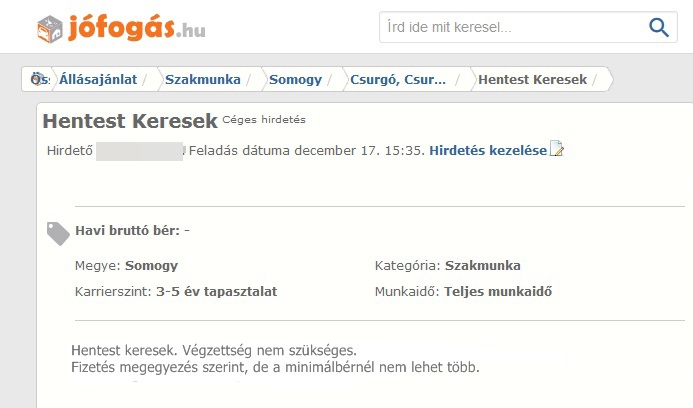The height and width of the screenshot is (408, 693).
Task: Open the Állásajánlat breadcrumb
Action: click(x=98, y=80)
